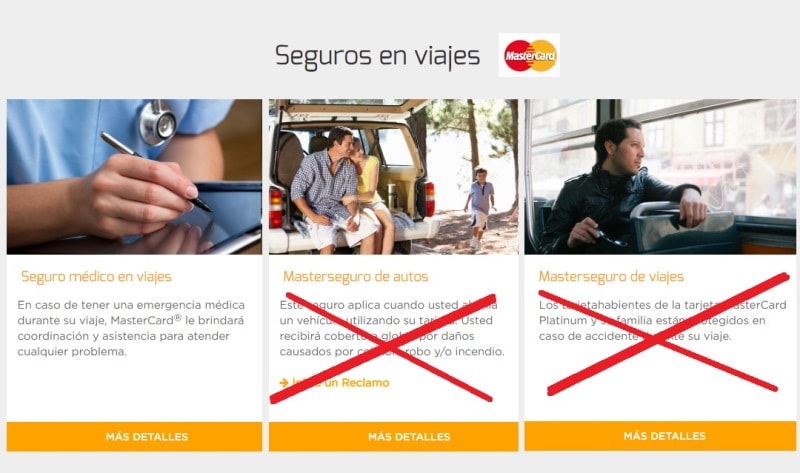Click the arrow icon beside the Reclamo link

point(284,382)
